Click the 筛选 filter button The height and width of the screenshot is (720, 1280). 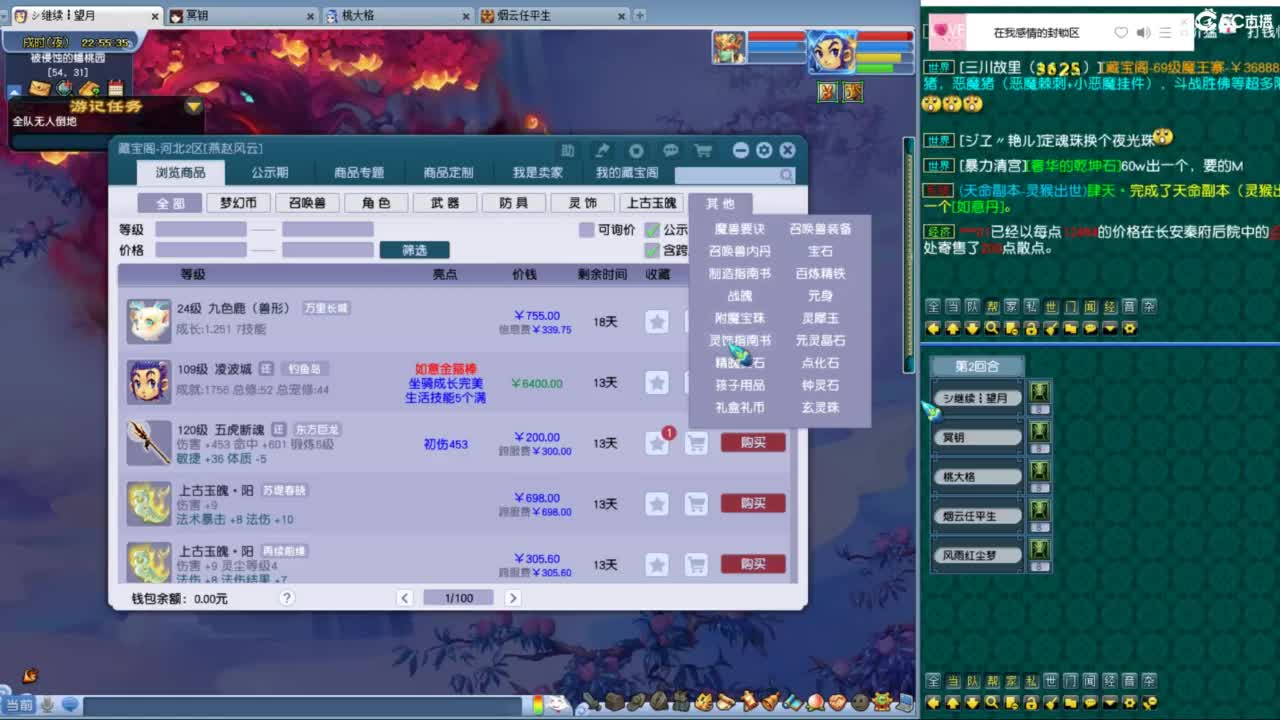[414, 250]
